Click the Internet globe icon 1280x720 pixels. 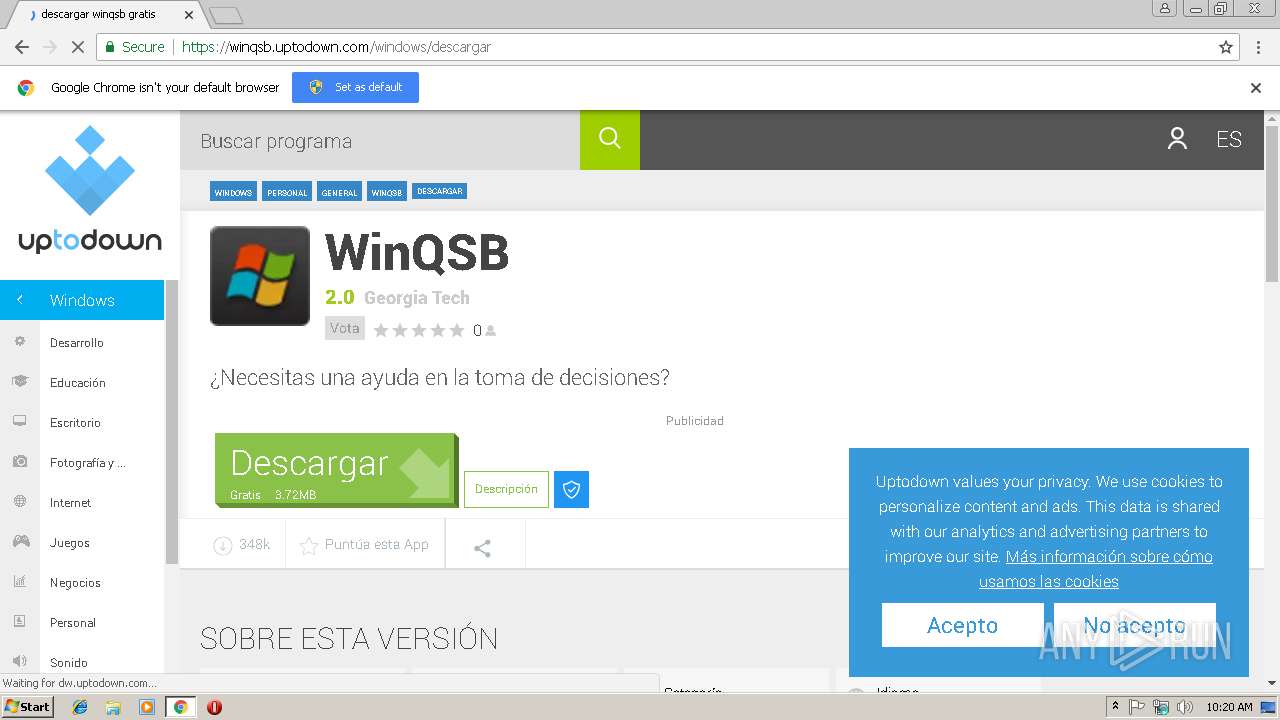[x=19, y=501]
